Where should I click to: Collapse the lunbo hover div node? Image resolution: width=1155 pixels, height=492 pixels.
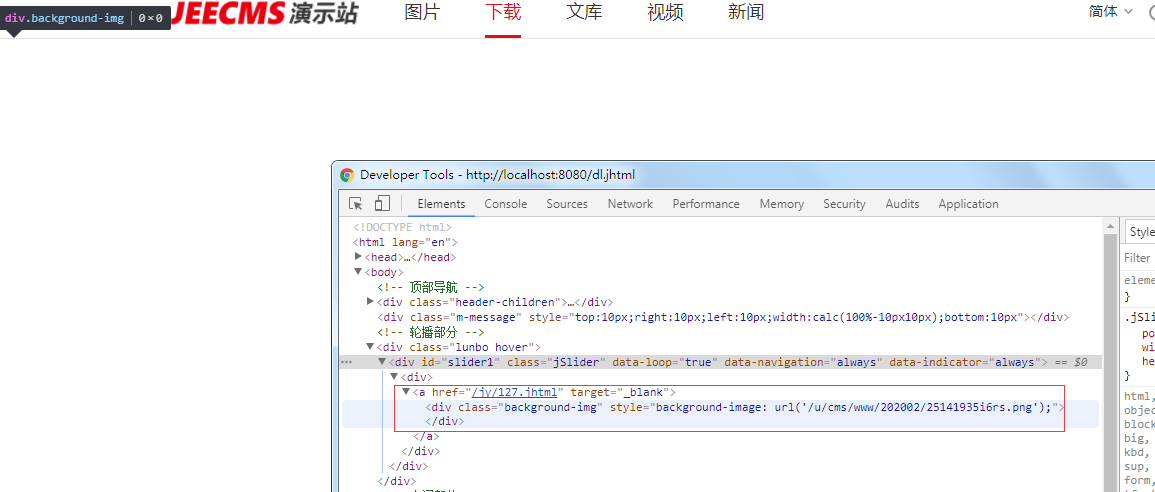click(371, 347)
